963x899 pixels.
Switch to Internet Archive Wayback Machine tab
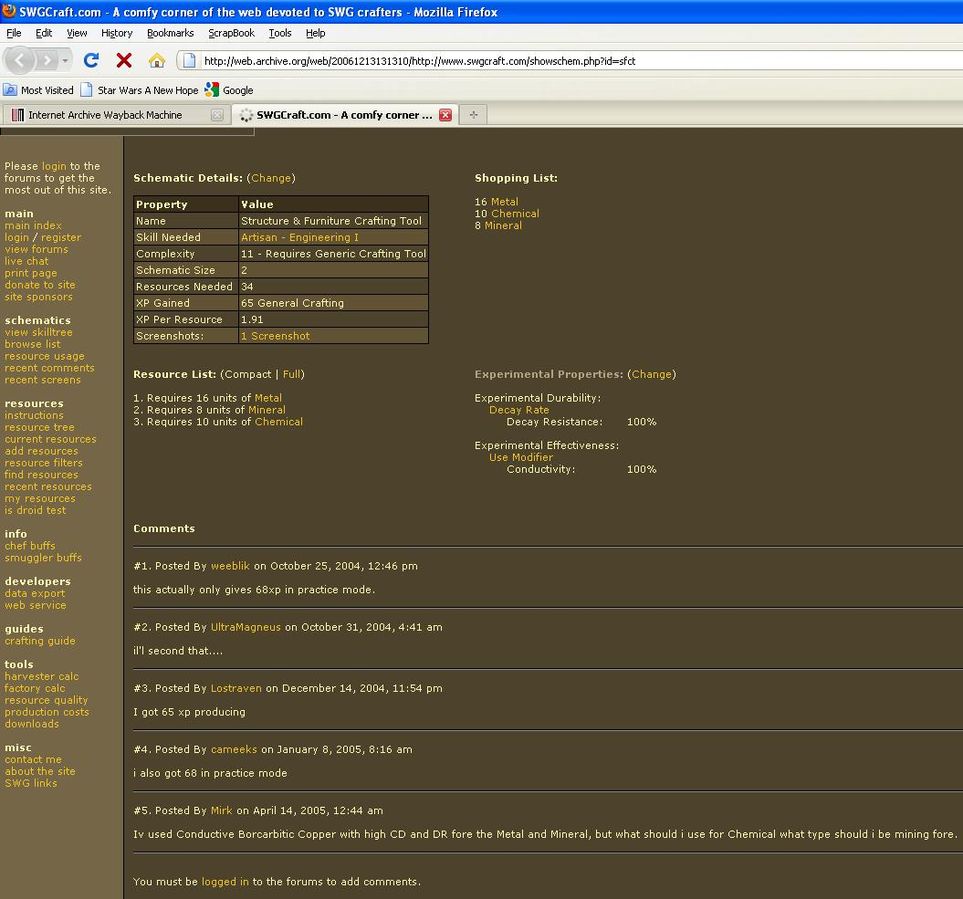(105, 115)
